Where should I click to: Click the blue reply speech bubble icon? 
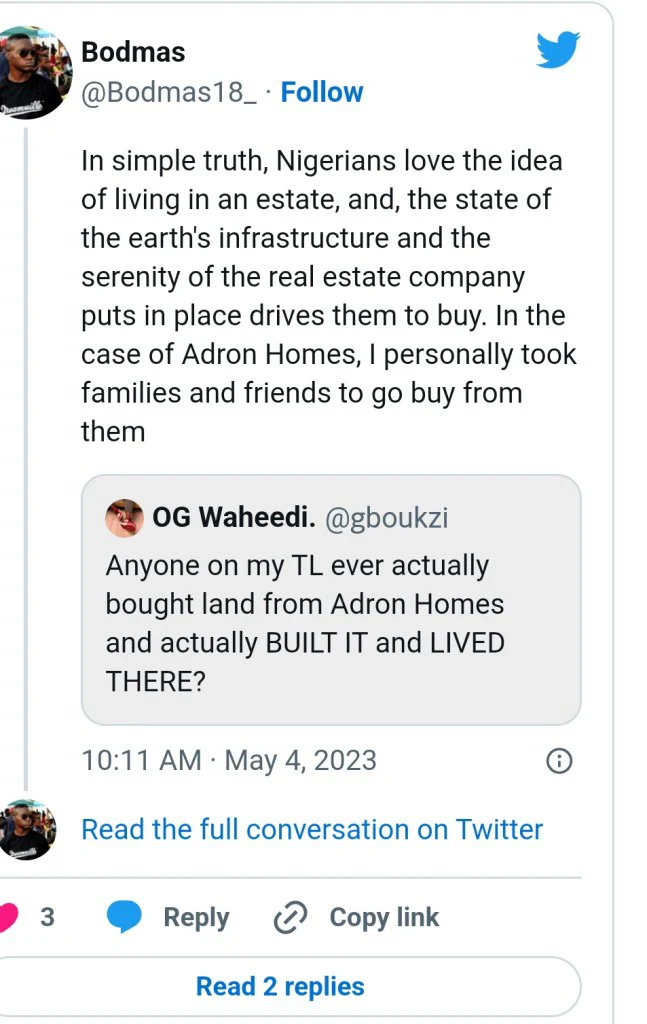pos(126,917)
